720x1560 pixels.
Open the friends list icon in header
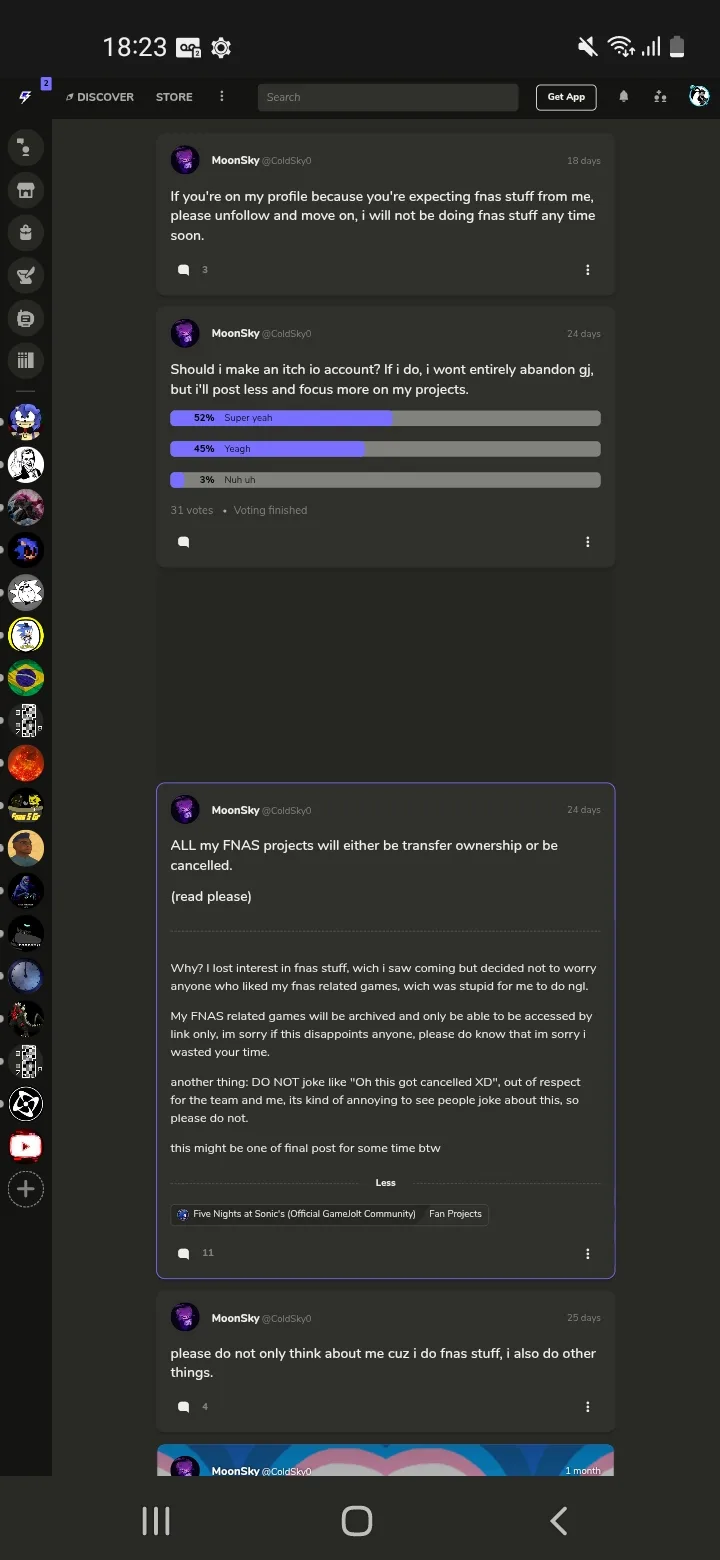pos(660,97)
